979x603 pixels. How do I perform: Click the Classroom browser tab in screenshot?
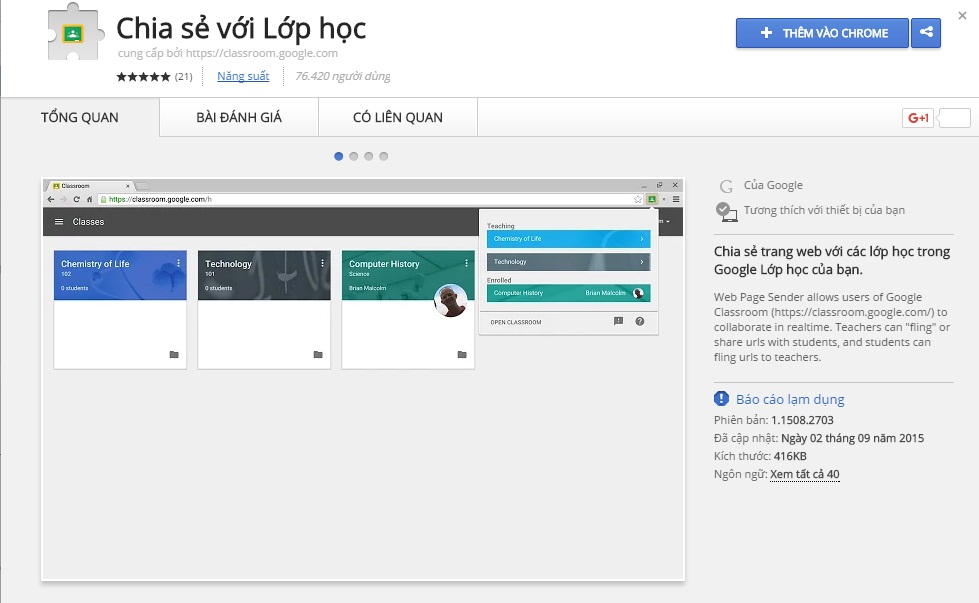(x=91, y=185)
